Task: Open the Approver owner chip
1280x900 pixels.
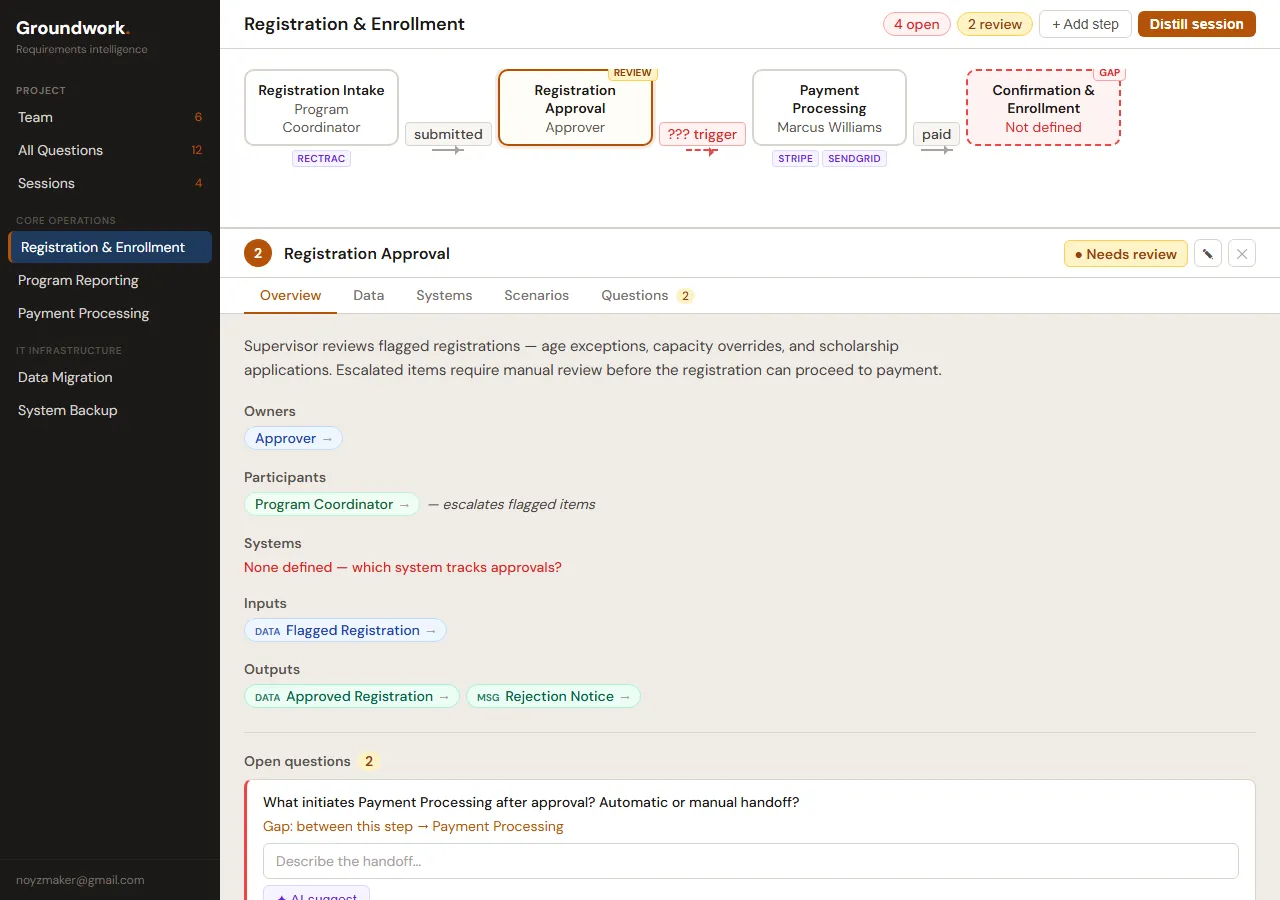Action: point(293,438)
